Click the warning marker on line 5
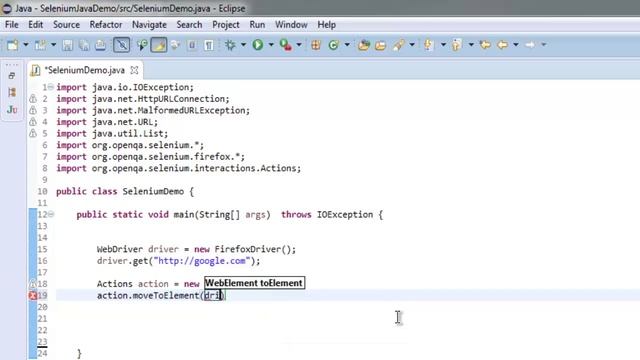640x360 pixels. click(33, 133)
